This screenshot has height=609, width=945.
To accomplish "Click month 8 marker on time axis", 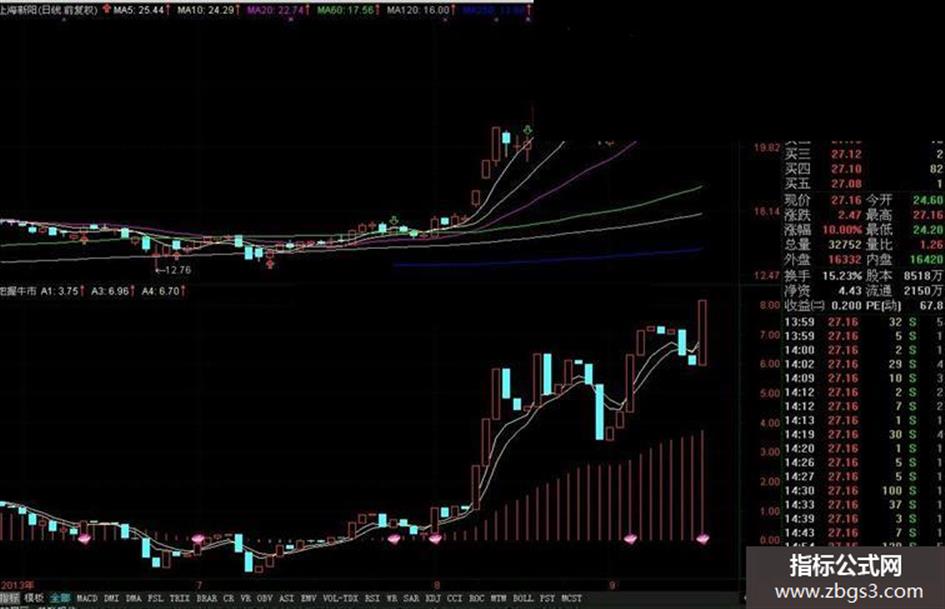I will point(437,585).
